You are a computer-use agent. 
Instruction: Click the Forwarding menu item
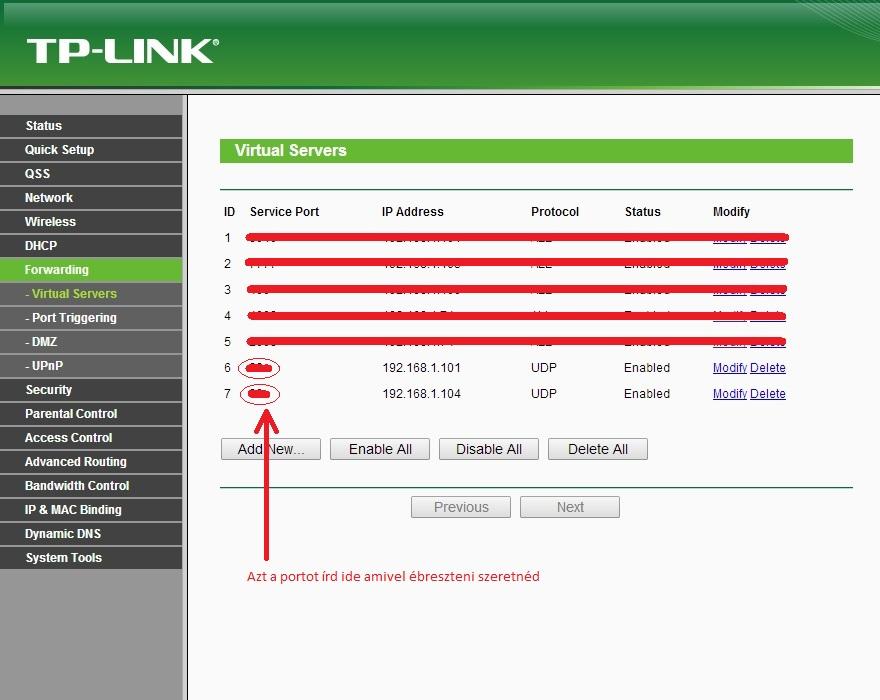(x=91, y=270)
